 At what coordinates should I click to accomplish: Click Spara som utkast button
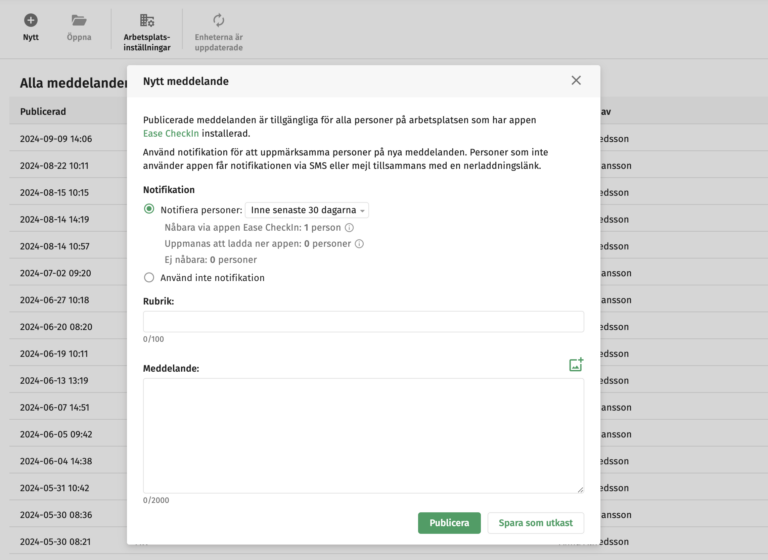point(535,523)
